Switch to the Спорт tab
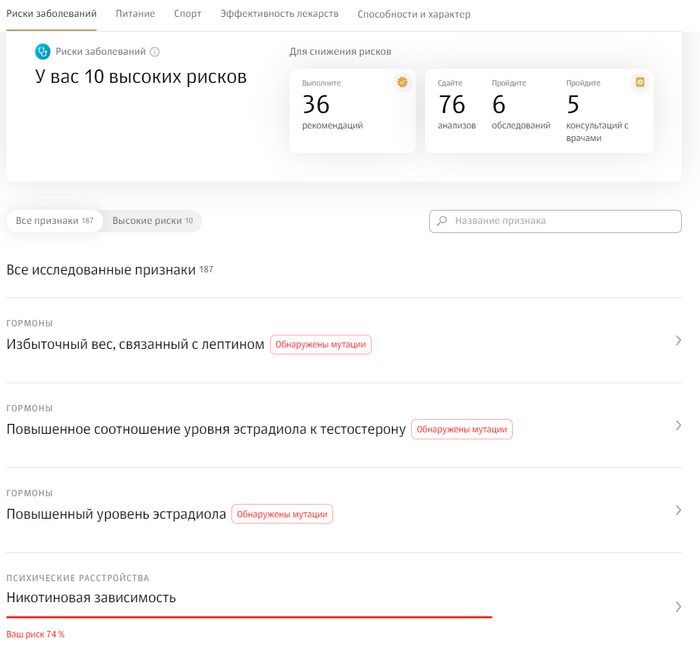Viewport: 700px width, 645px height. 188,14
